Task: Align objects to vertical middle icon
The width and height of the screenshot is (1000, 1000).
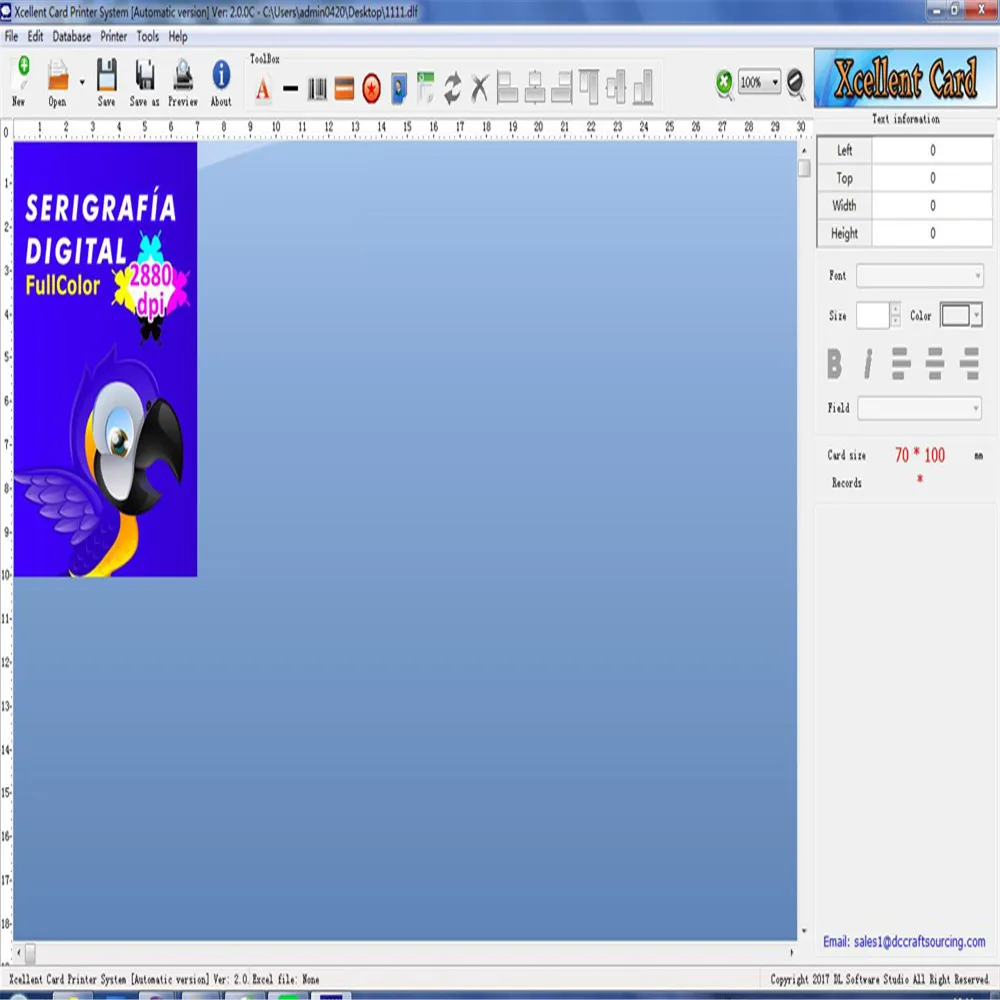Action: tap(616, 87)
